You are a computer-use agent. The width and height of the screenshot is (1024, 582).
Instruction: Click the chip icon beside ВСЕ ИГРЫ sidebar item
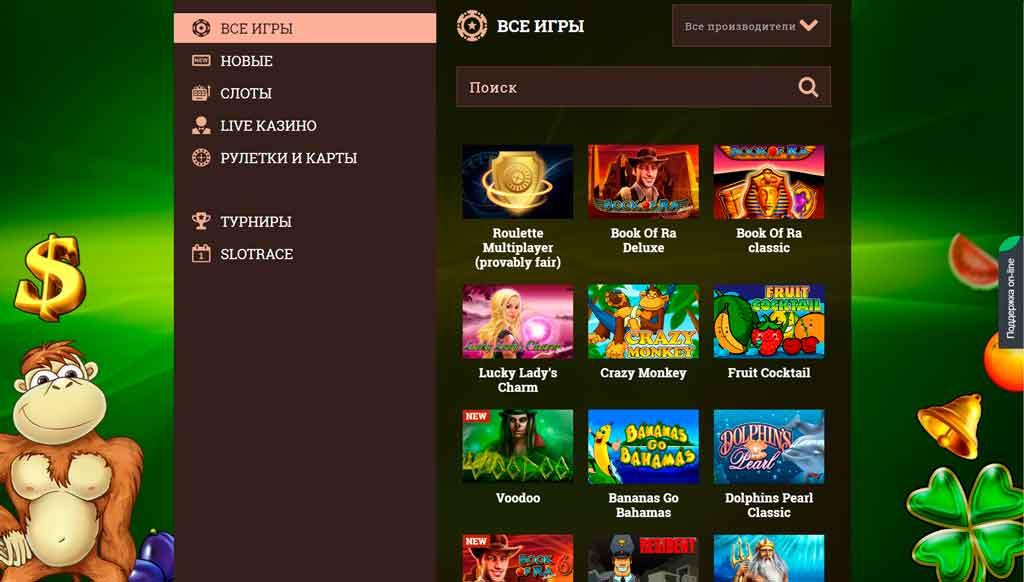point(201,28)
